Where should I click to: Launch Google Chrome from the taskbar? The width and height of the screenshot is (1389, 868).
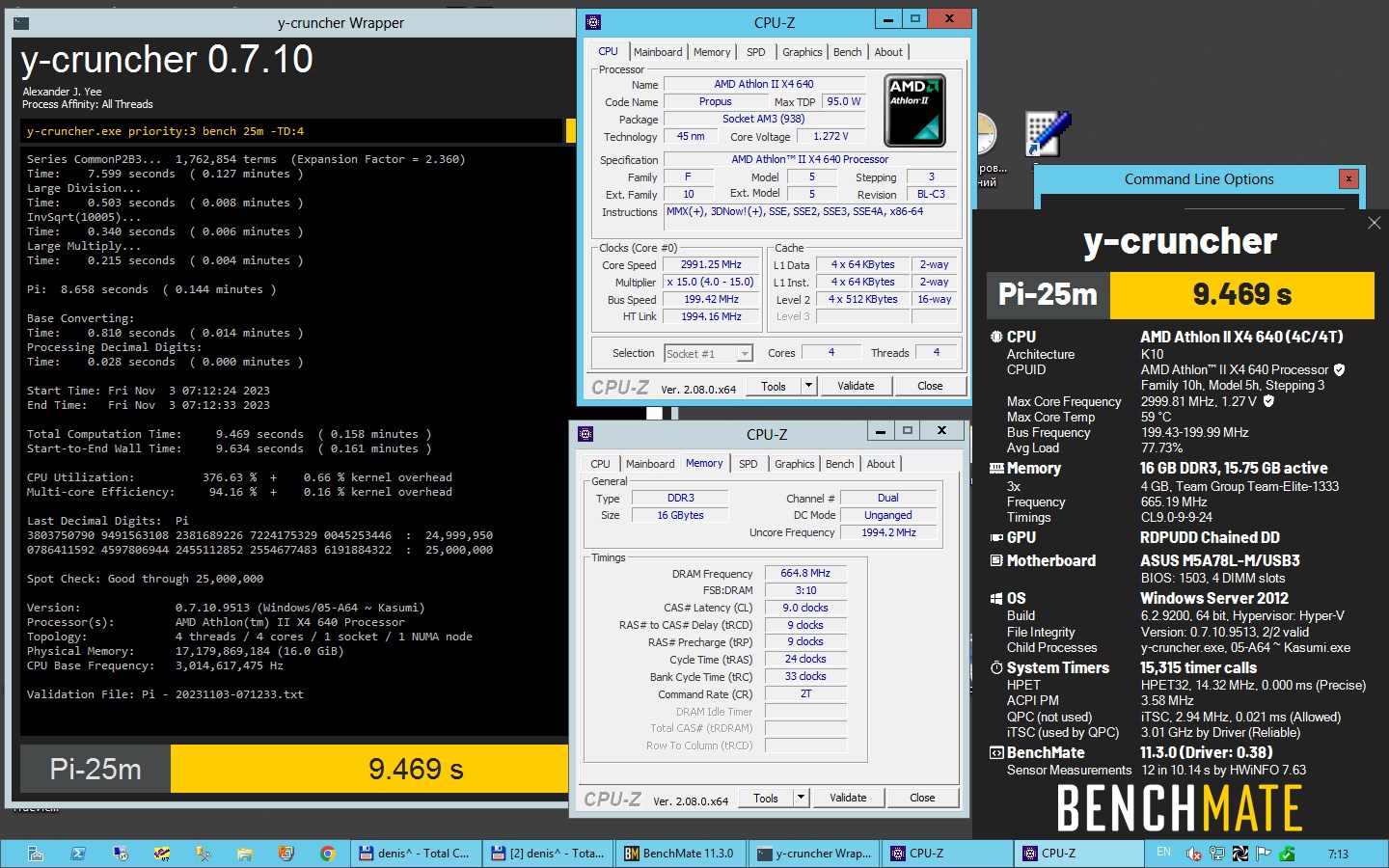click(328, 854)
